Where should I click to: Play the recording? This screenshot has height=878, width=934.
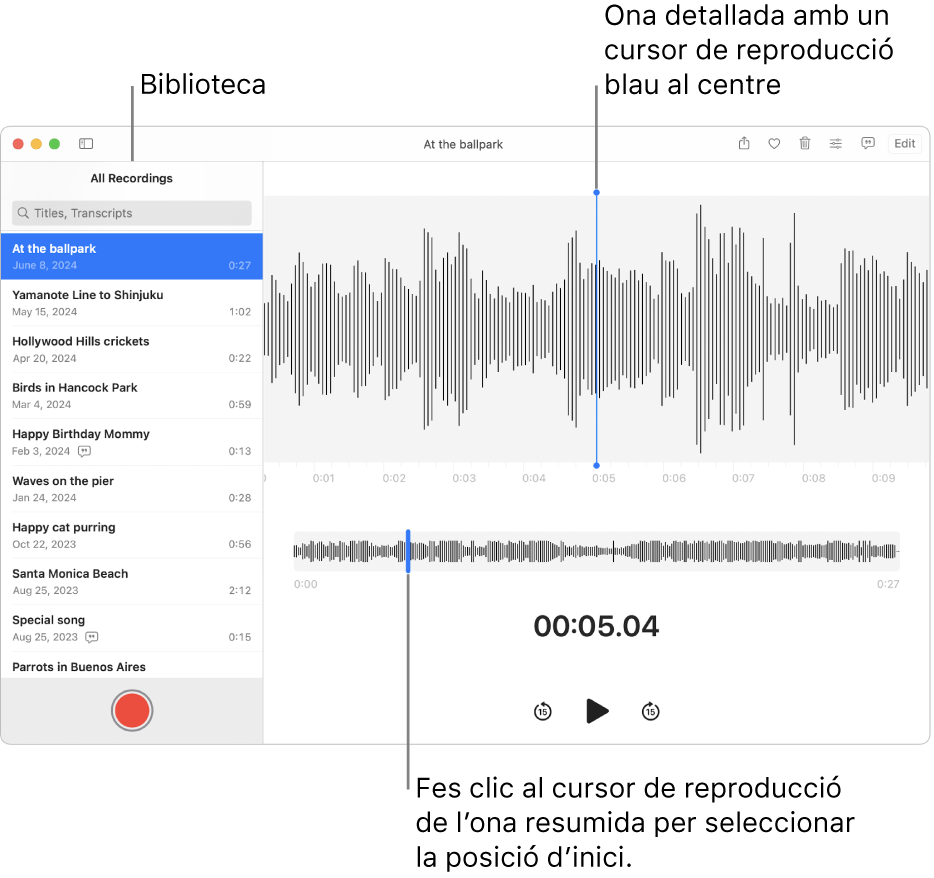597,711
